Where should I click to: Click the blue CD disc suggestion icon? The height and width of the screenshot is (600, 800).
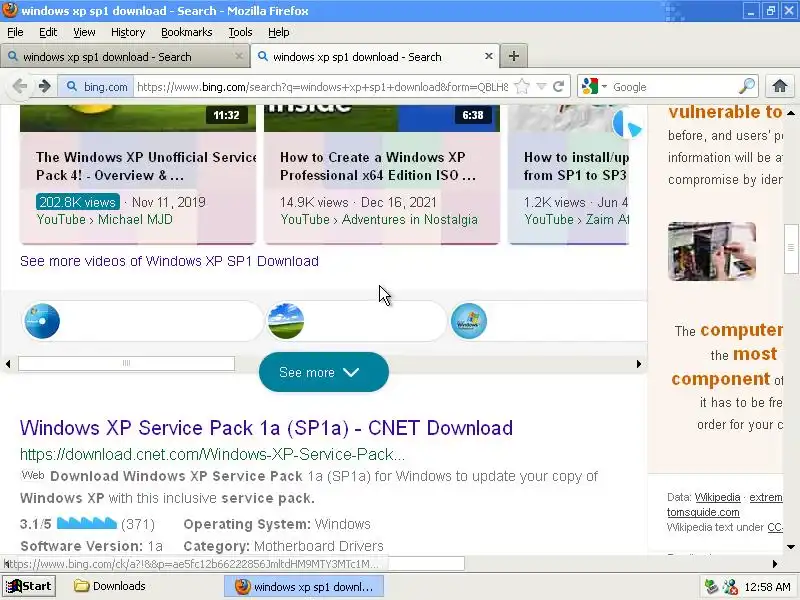(x=42, y=321)
